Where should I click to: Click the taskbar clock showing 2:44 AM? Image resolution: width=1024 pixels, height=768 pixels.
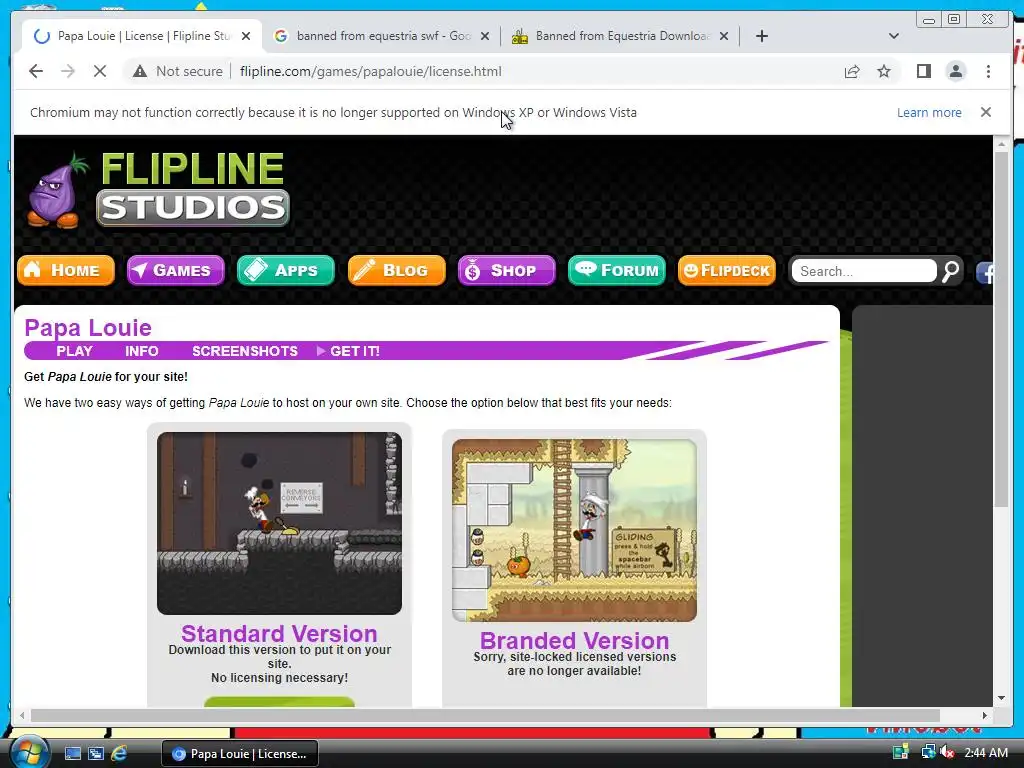(x=985, y=753)
